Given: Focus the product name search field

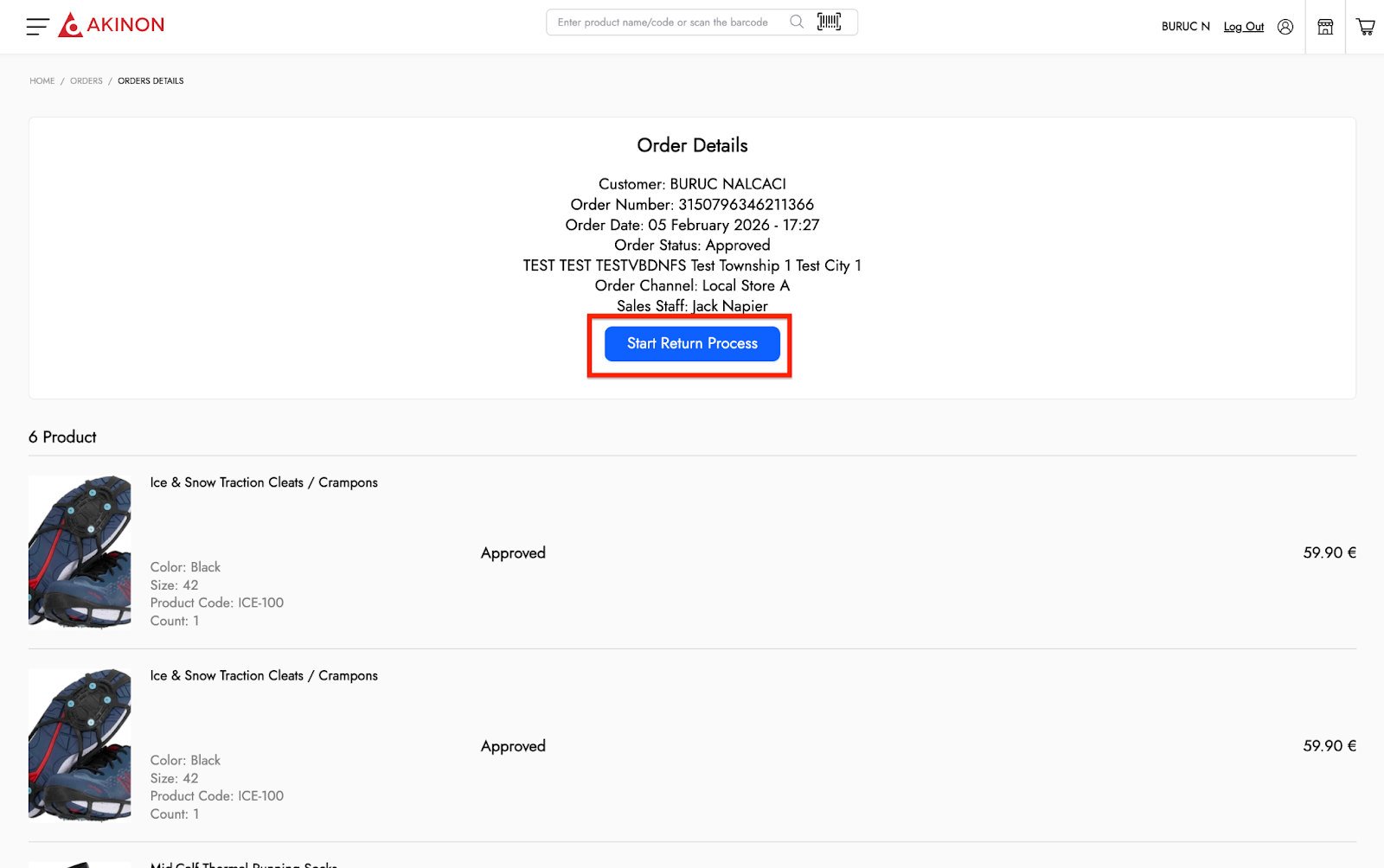Looking at the screenshot, I should pyautogui.click(x=666, y=22).
